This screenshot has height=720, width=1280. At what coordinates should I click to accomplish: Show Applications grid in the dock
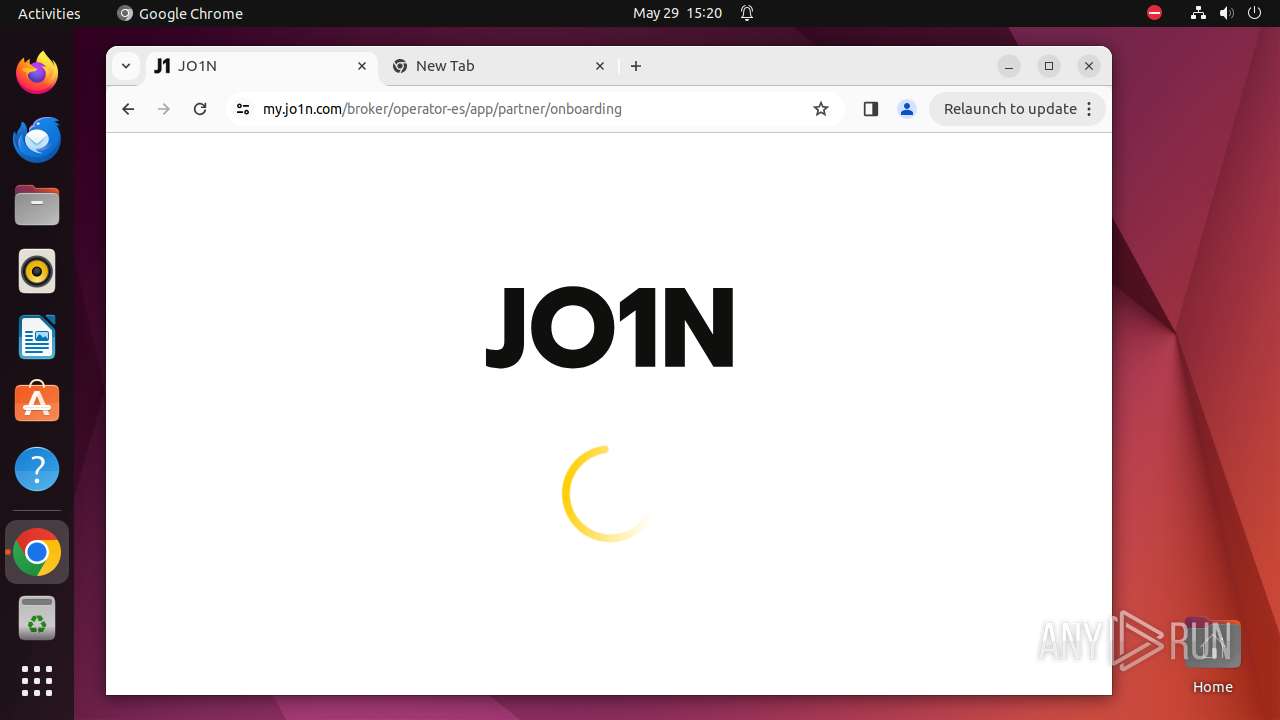[x=37, y=681]
